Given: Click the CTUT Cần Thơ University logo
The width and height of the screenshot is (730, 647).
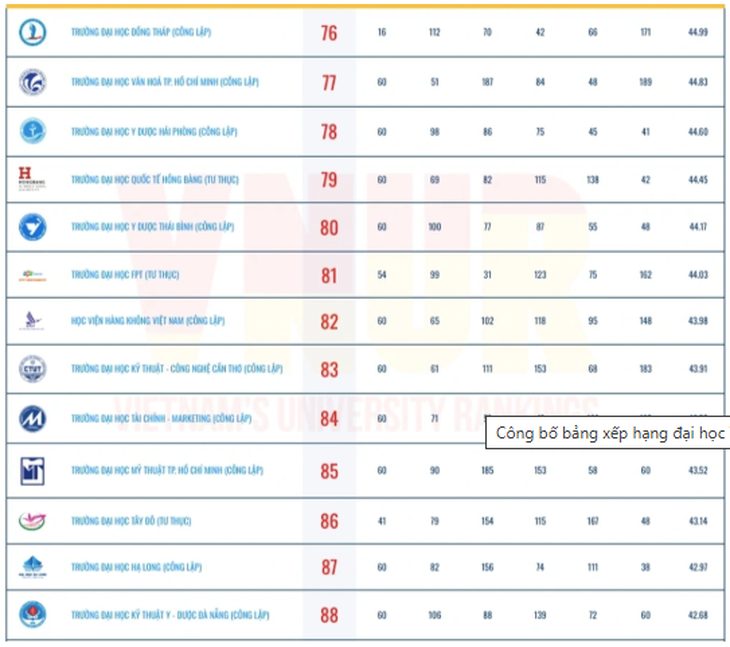Looking at the screenshot, I should point(33,369).
